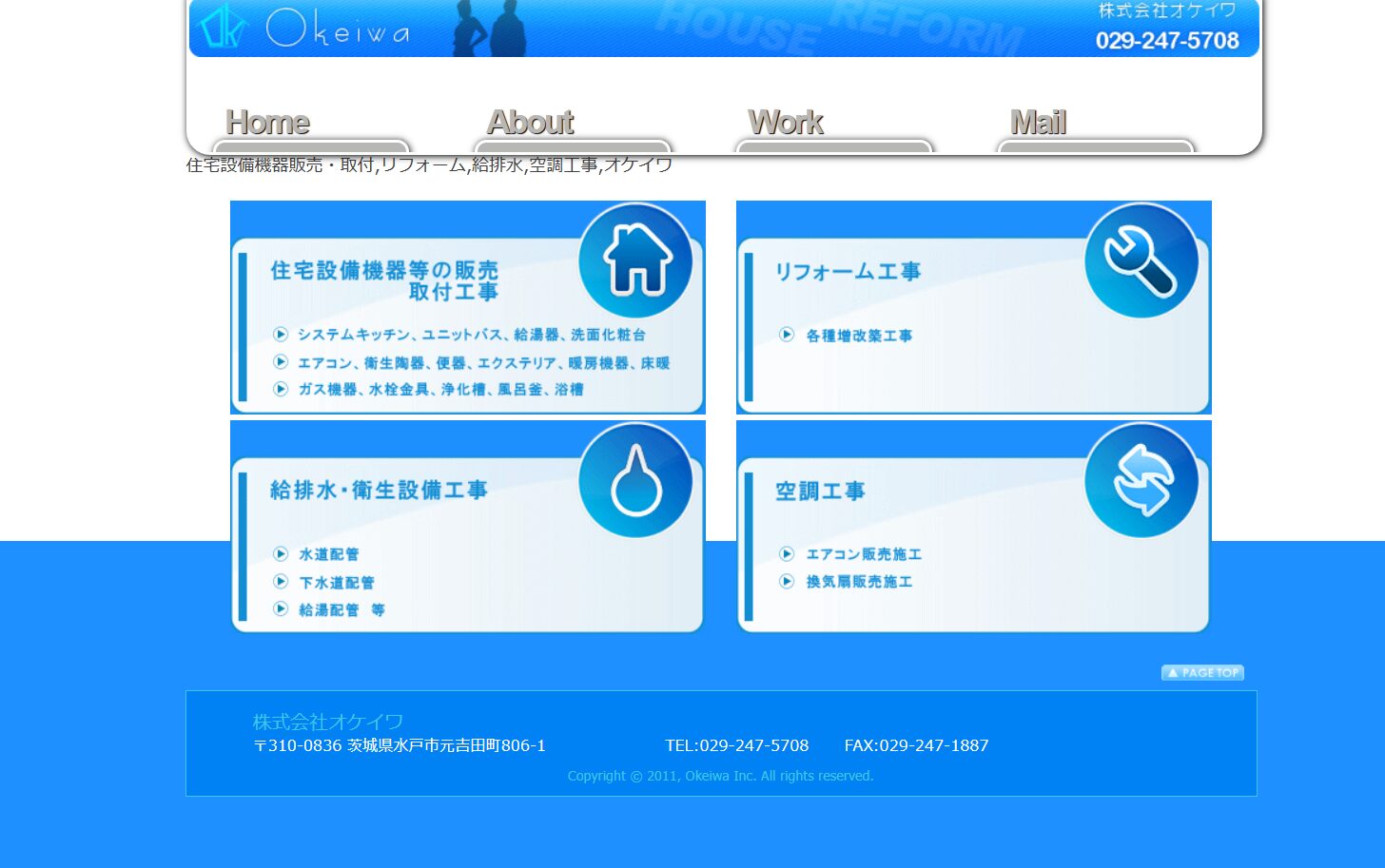
Task: Click the リフォーム工事 heading
Action: [x=848, y=272]
